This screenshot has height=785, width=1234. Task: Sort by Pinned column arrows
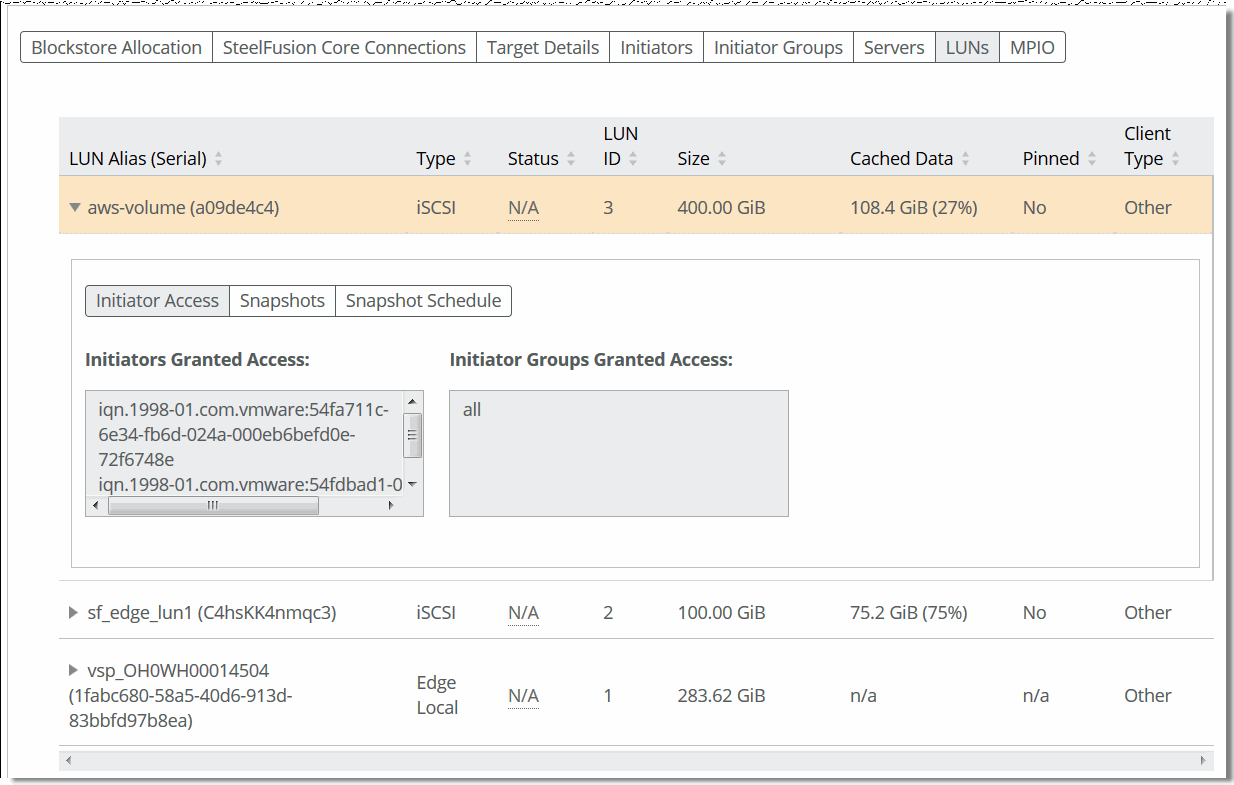[1092, 159]
